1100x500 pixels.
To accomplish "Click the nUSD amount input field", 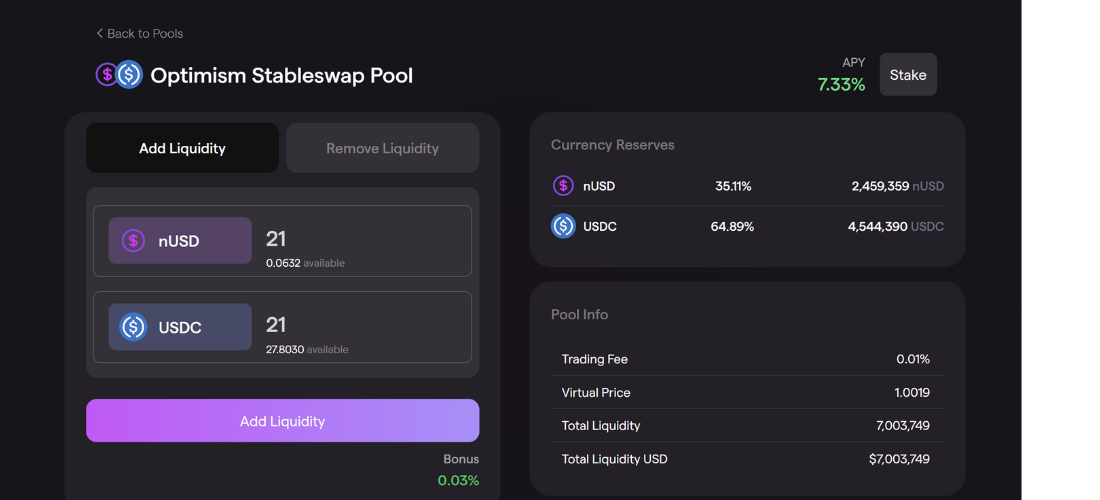I will click(x=360, y=239).
